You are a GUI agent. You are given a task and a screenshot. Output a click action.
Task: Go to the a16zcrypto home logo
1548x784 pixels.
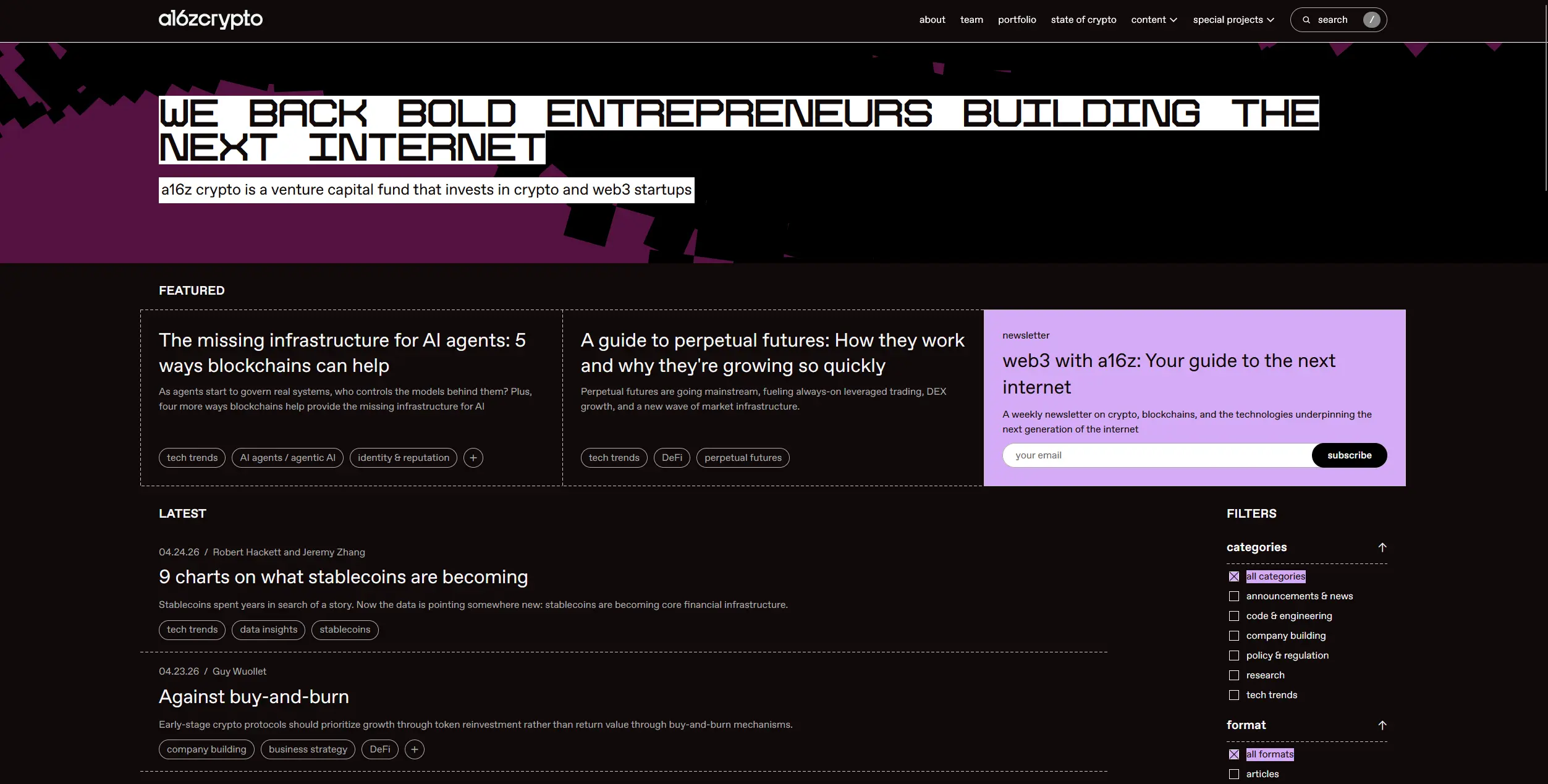pos(211,20)
